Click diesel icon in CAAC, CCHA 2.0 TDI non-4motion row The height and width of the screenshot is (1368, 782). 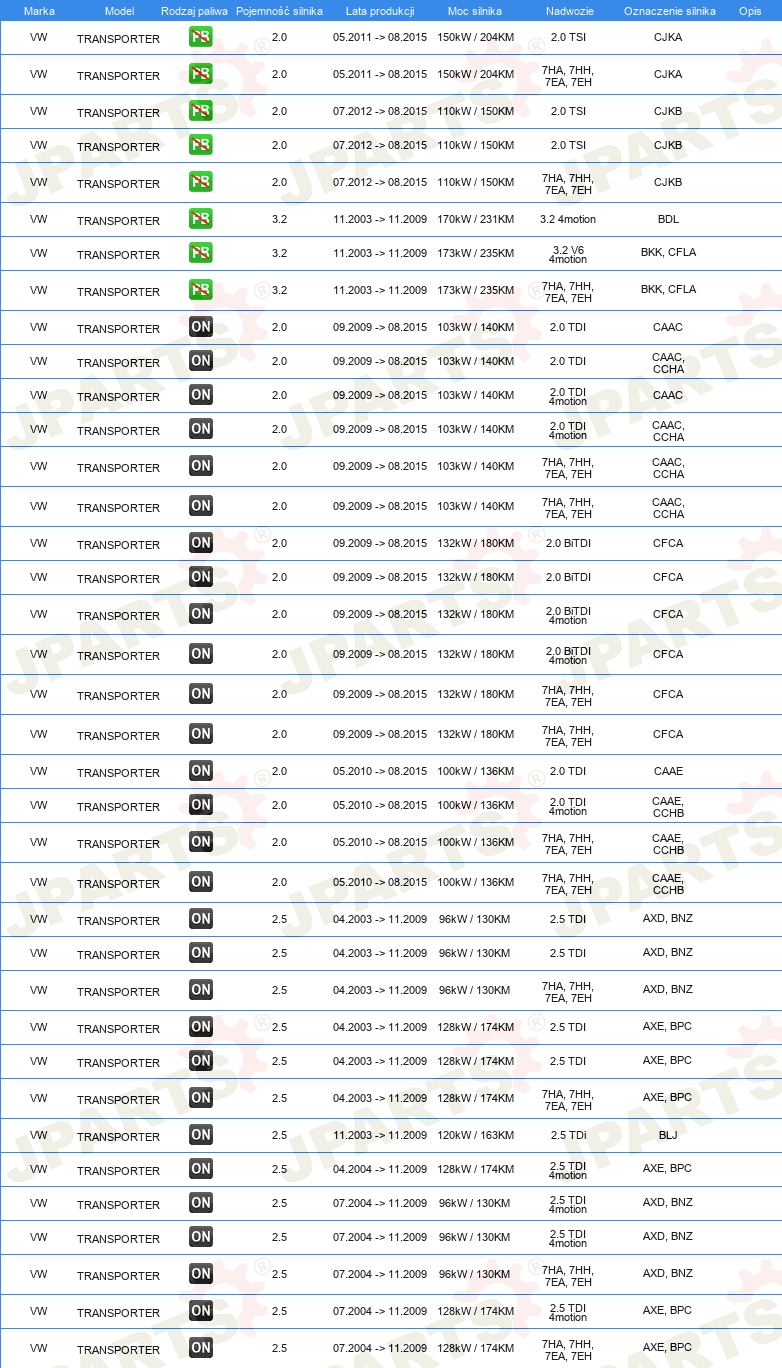coord(201,361)
